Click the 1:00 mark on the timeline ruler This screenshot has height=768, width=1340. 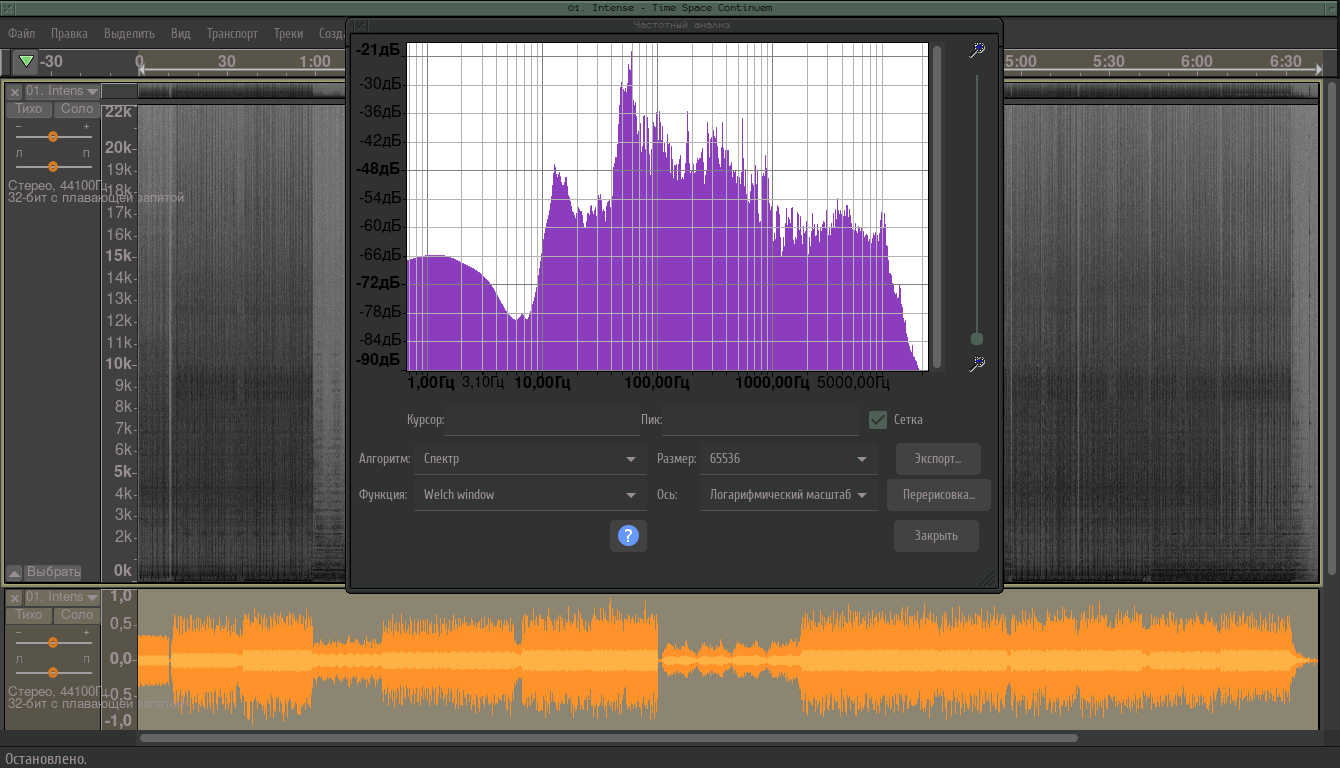click(315, 62)
